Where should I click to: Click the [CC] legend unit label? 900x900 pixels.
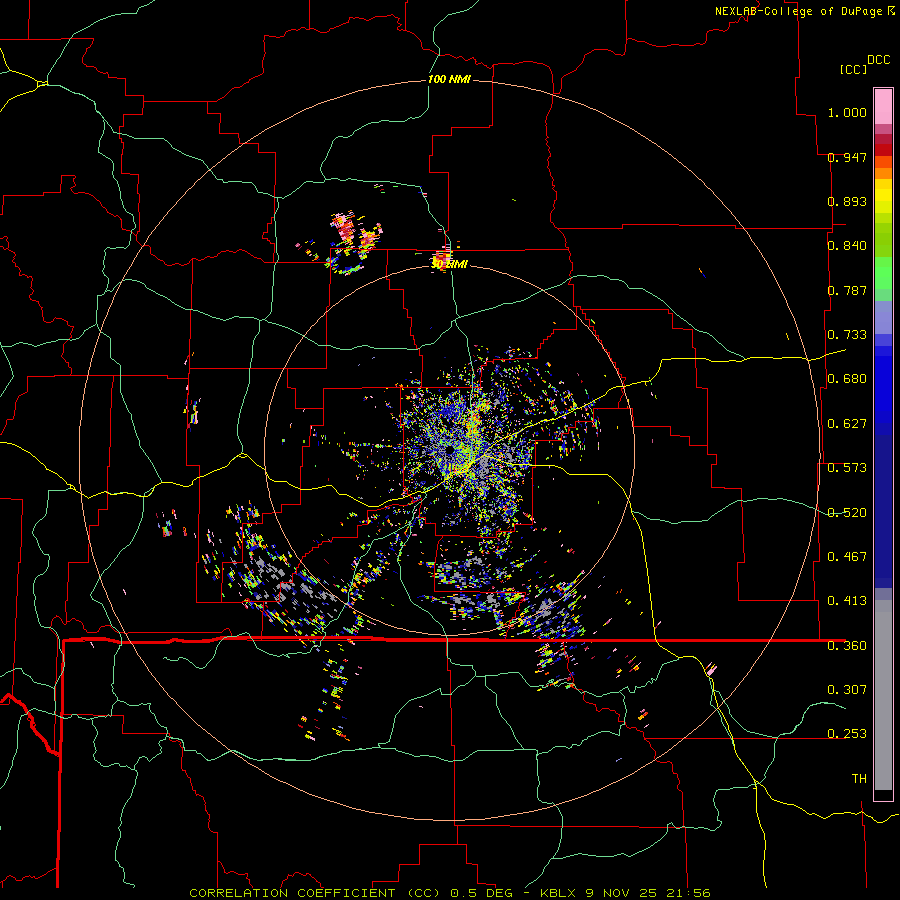click(x=853, y=69)
